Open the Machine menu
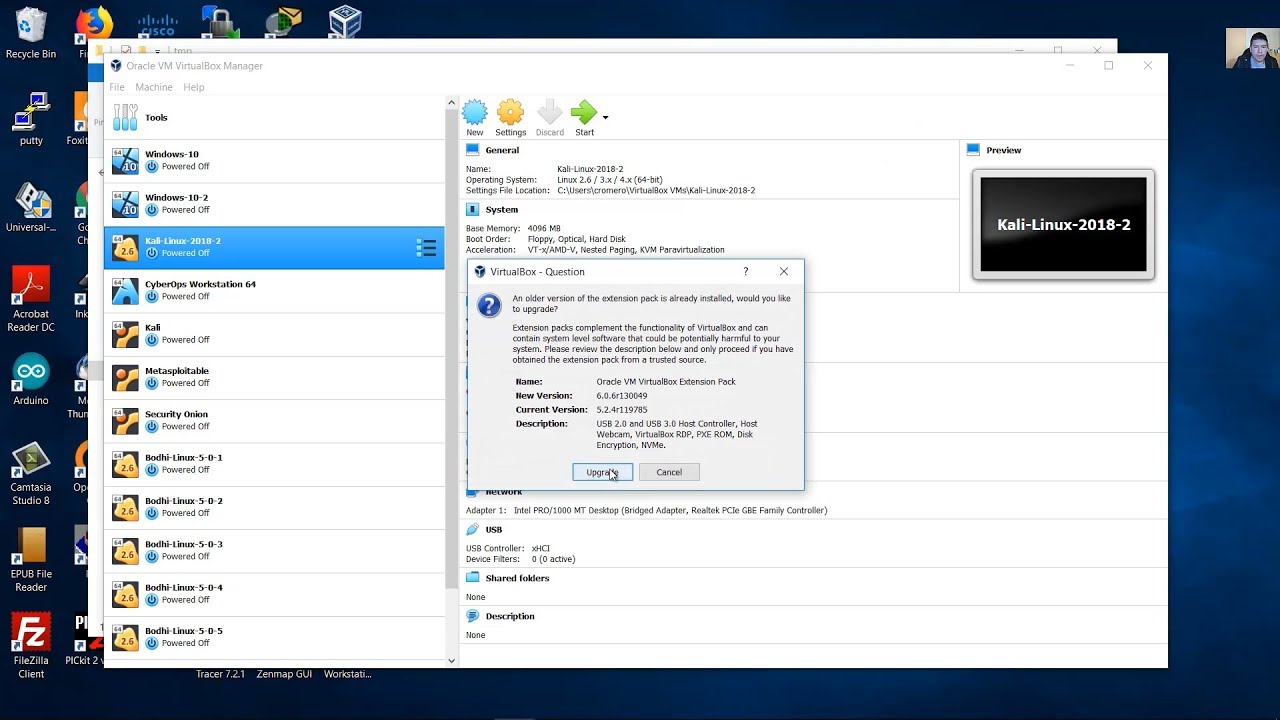 pyautogui.click(x=154, y=87)
